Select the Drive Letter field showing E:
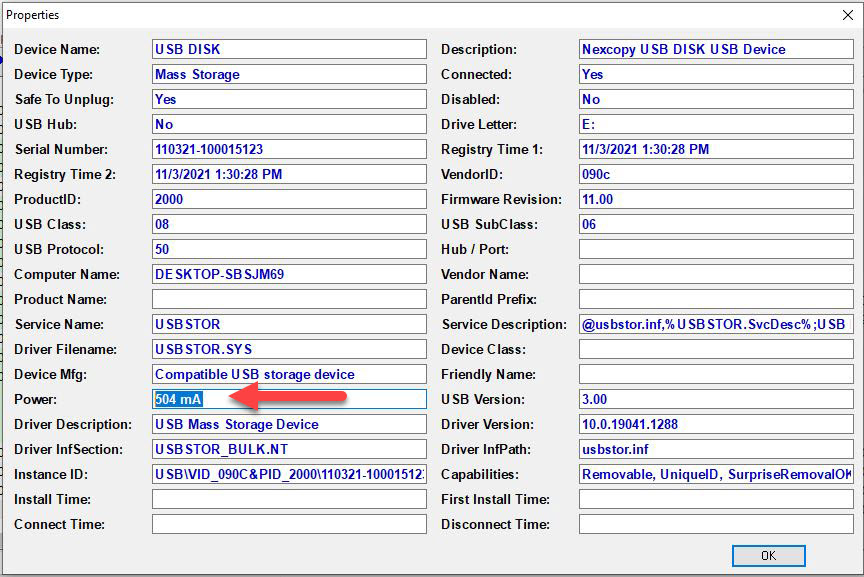Screen dimensions: 864x577 click(716, 124)
